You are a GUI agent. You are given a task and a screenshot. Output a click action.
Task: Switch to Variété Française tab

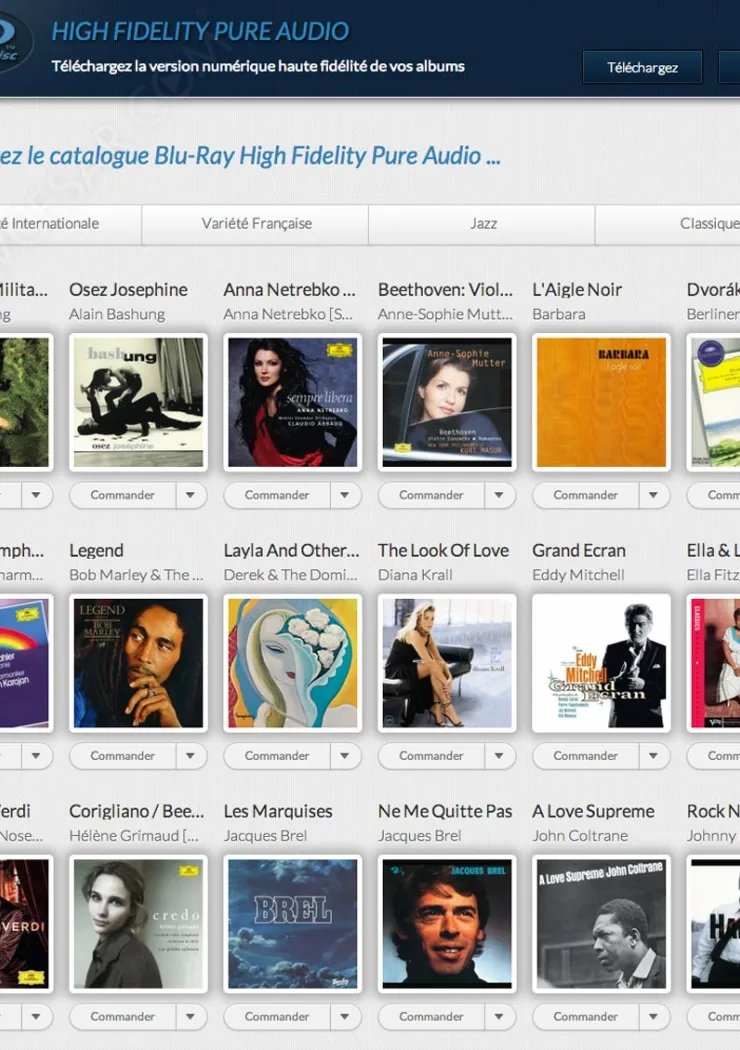255,224
